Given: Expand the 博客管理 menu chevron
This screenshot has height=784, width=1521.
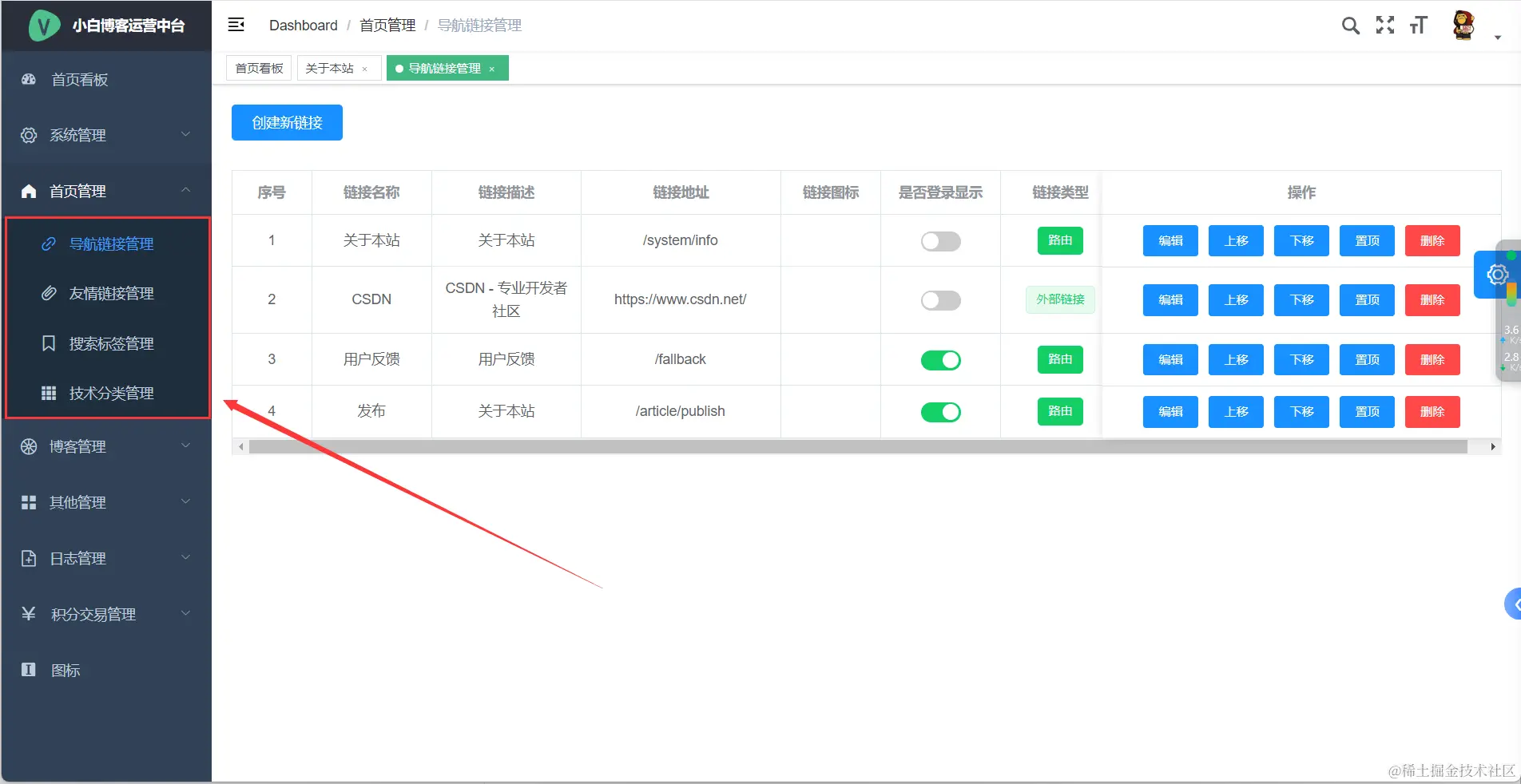Looking at the screenshot, I should (x=185, y=445).
